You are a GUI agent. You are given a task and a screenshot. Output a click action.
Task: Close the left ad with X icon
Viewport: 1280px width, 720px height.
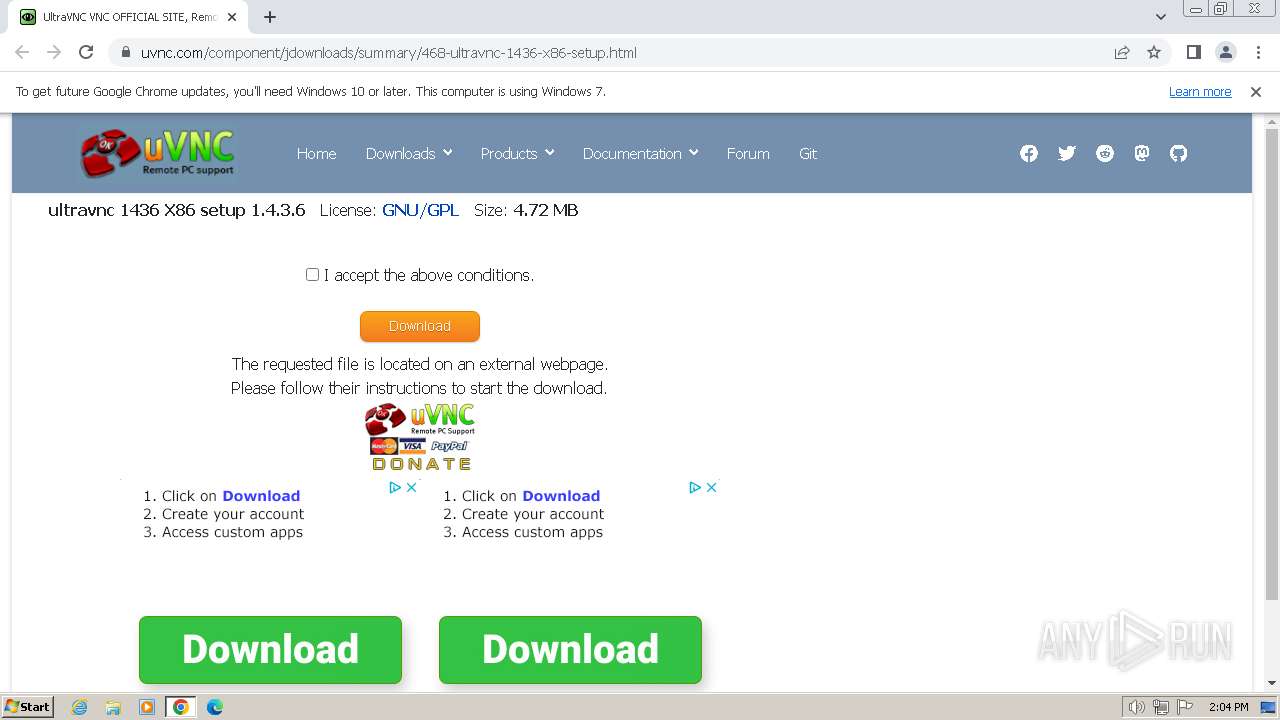(411, 488)
